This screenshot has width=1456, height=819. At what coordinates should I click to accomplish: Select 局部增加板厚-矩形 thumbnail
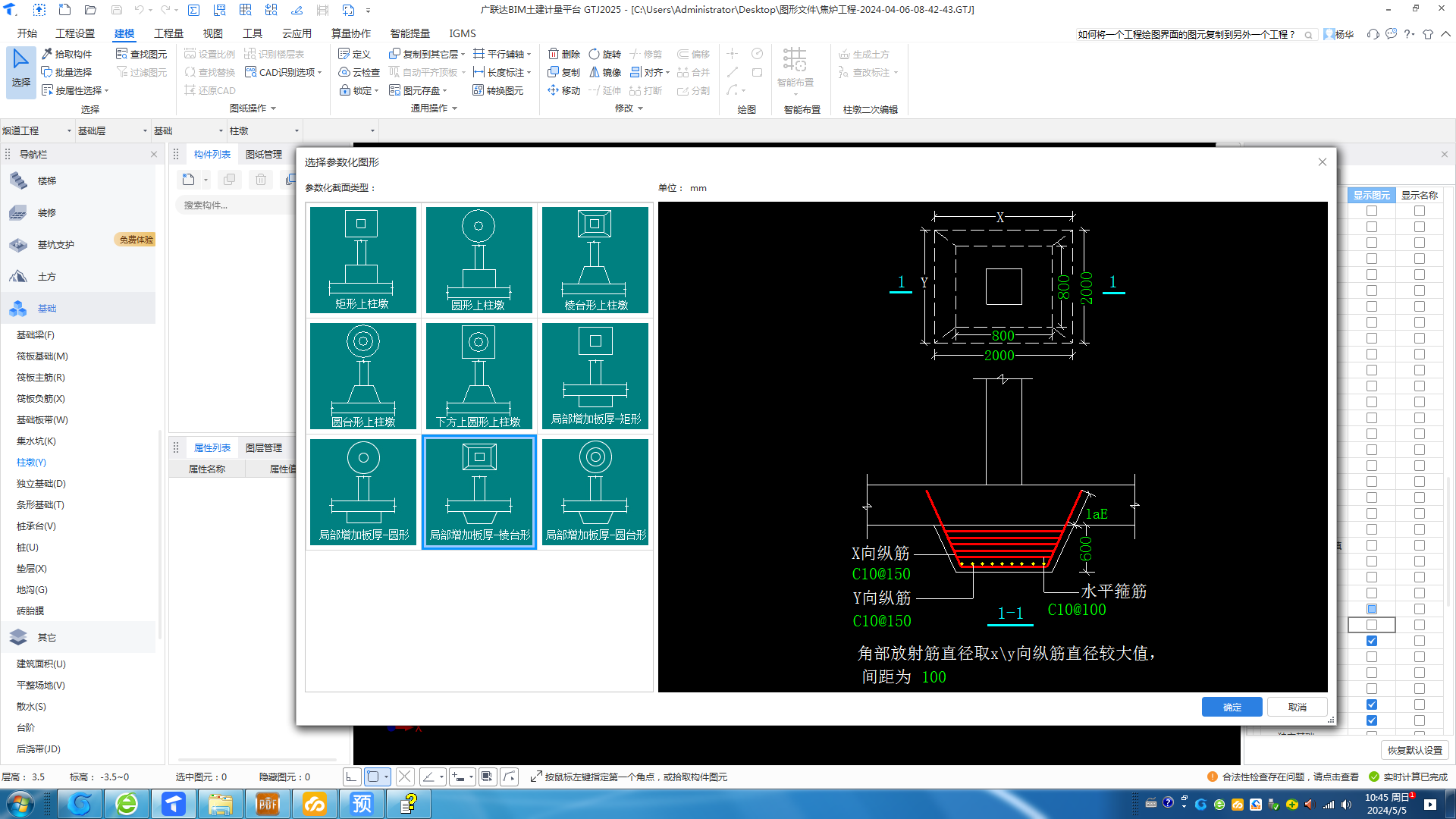pyautogui.click(x=595, y=376)
